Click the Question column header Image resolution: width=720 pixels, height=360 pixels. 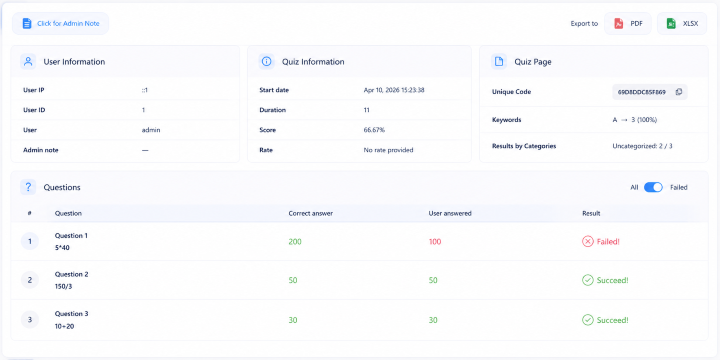[68, 214]
